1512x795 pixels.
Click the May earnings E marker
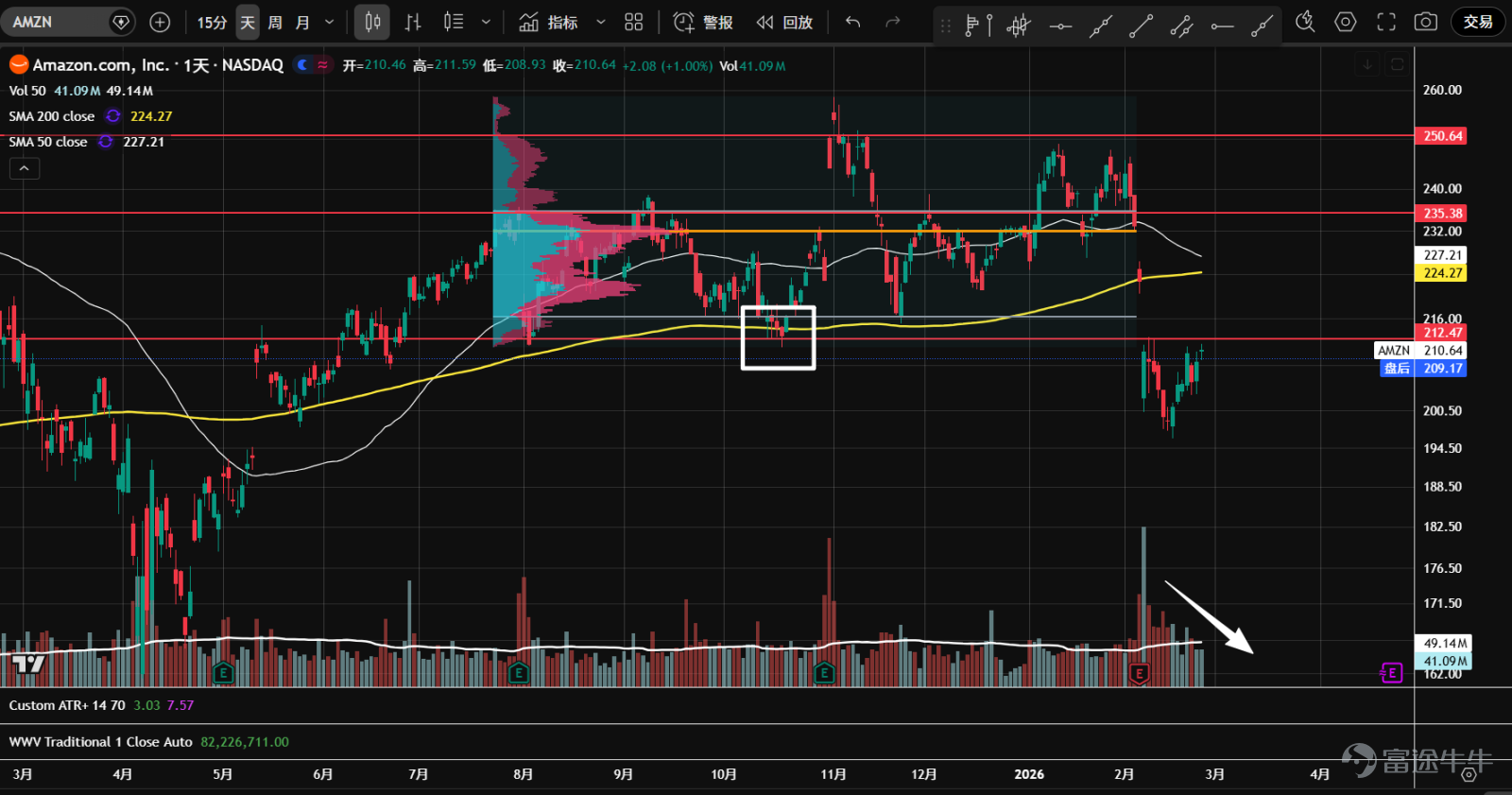(223, 673)
